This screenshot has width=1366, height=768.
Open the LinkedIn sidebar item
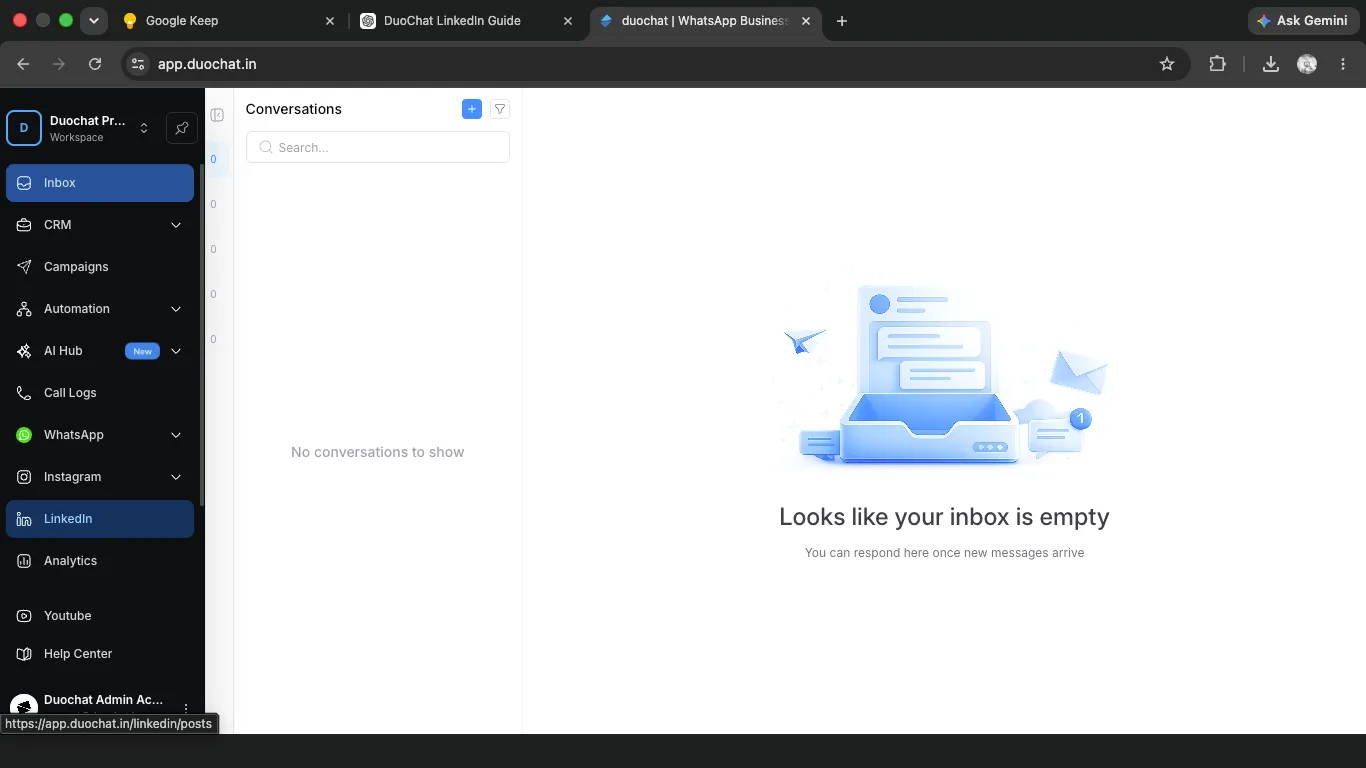[100, 519]
